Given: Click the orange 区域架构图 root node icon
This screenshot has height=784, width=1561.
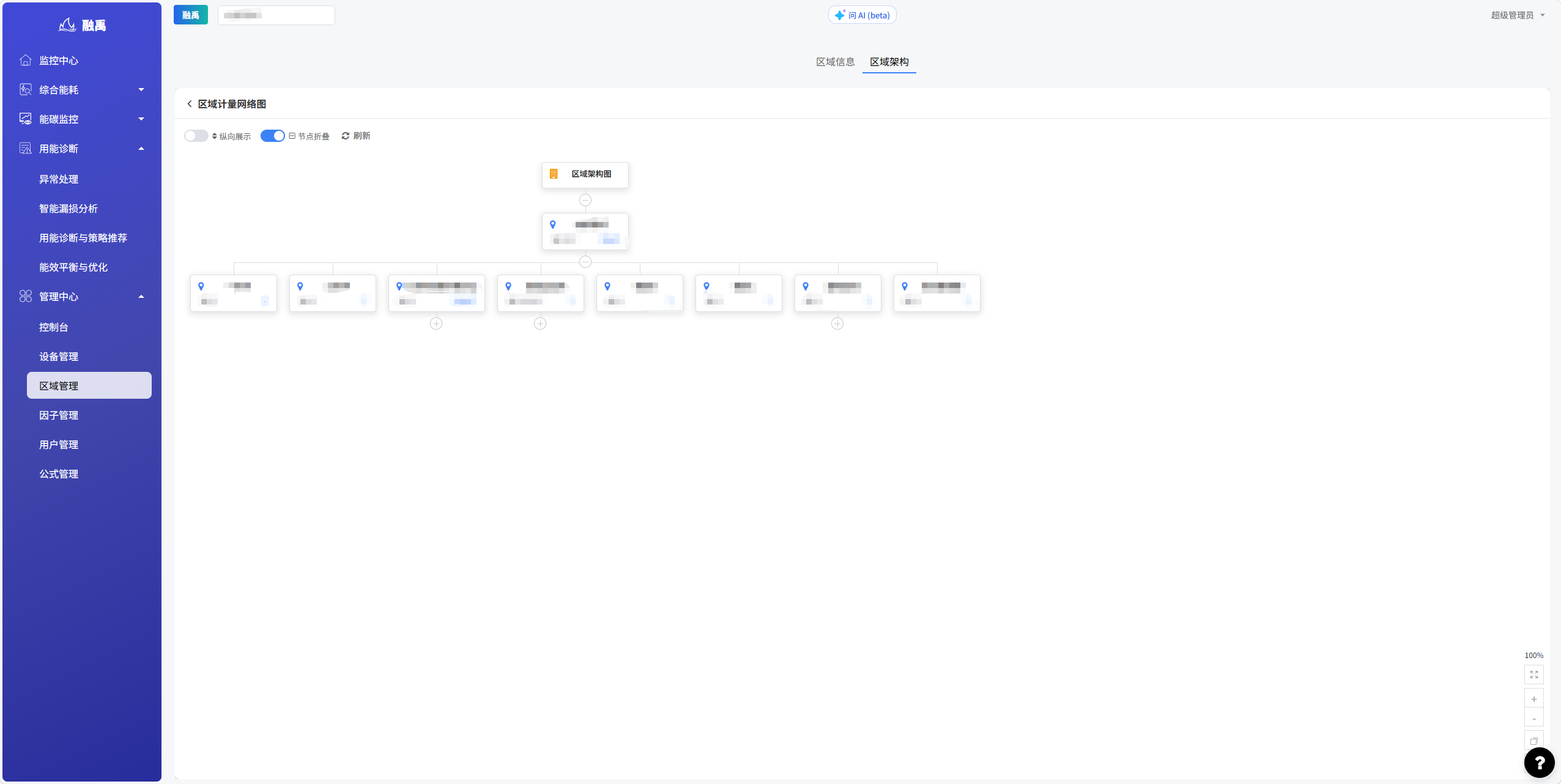Looking at the screenshot, I should [x=554, y=174].
